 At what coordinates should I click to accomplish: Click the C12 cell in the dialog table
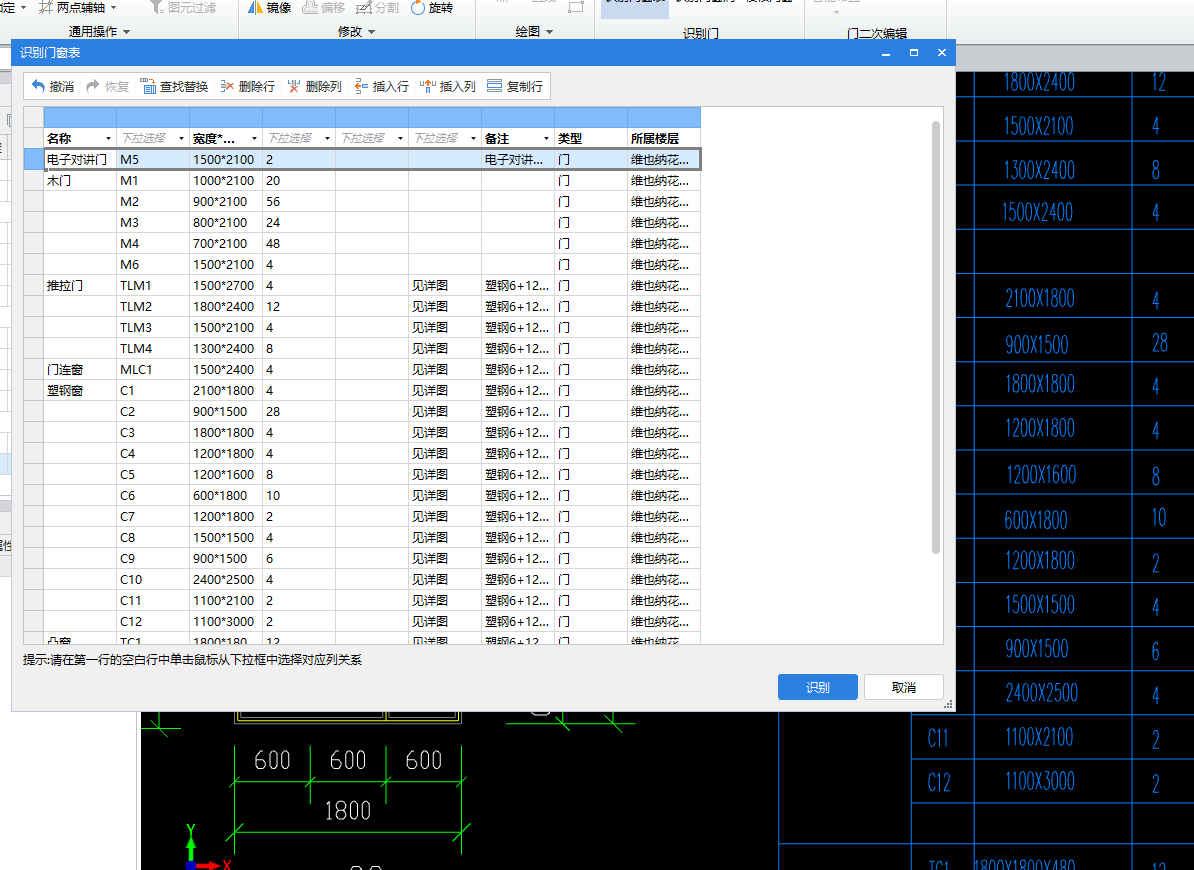(153, 621)
